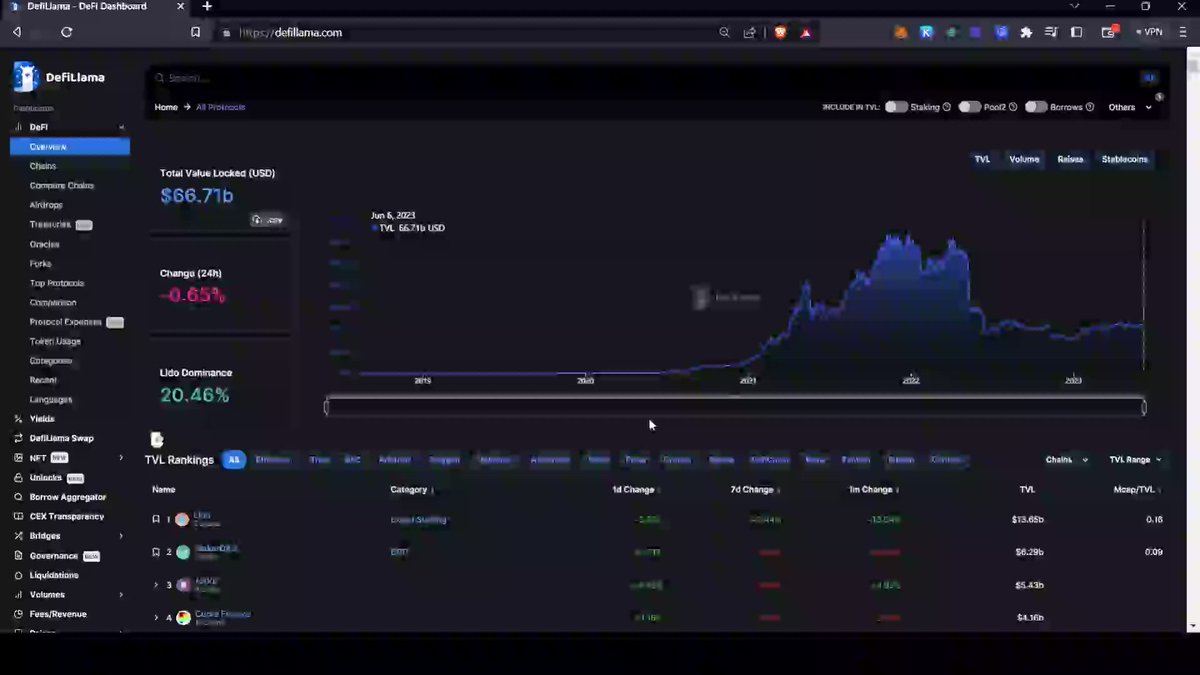Click the chart range slider right handle
Viewport: 1200px width, 675px height.
pyautogui.click(x=1144, y=406)
